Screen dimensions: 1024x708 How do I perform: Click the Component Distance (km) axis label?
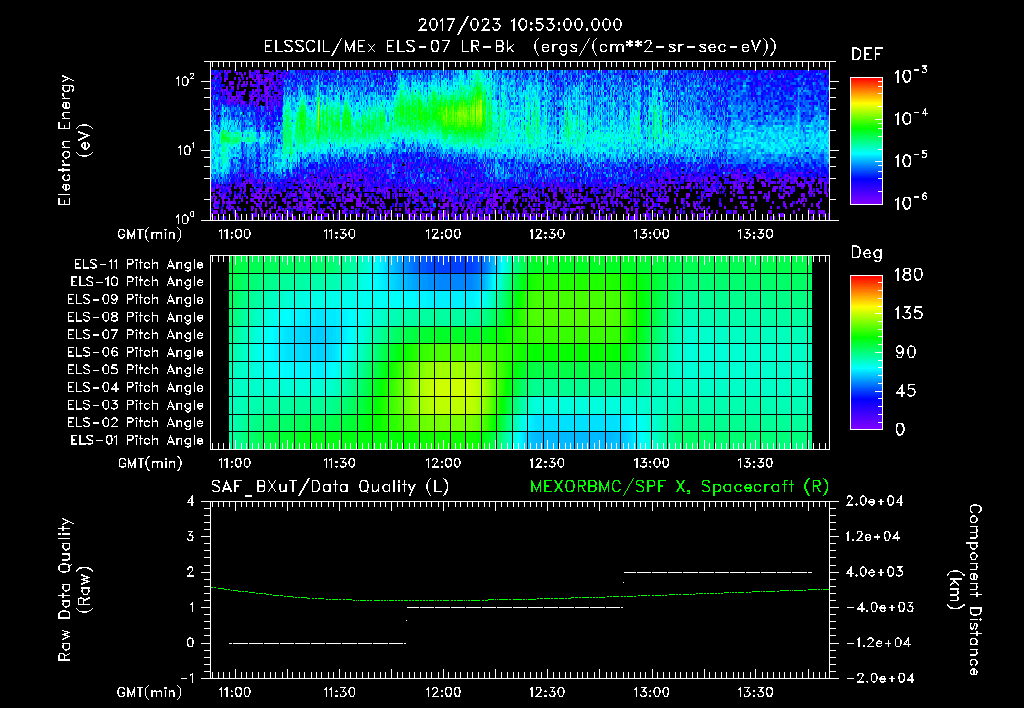click(x=965, y=590)
